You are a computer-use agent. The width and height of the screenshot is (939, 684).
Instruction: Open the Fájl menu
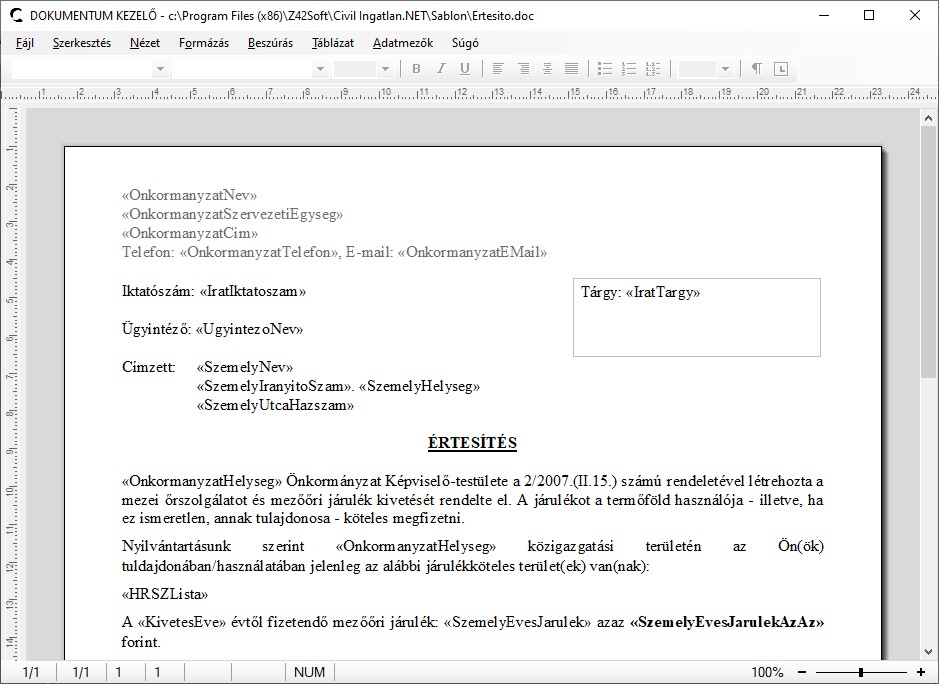tap(25, 43)
